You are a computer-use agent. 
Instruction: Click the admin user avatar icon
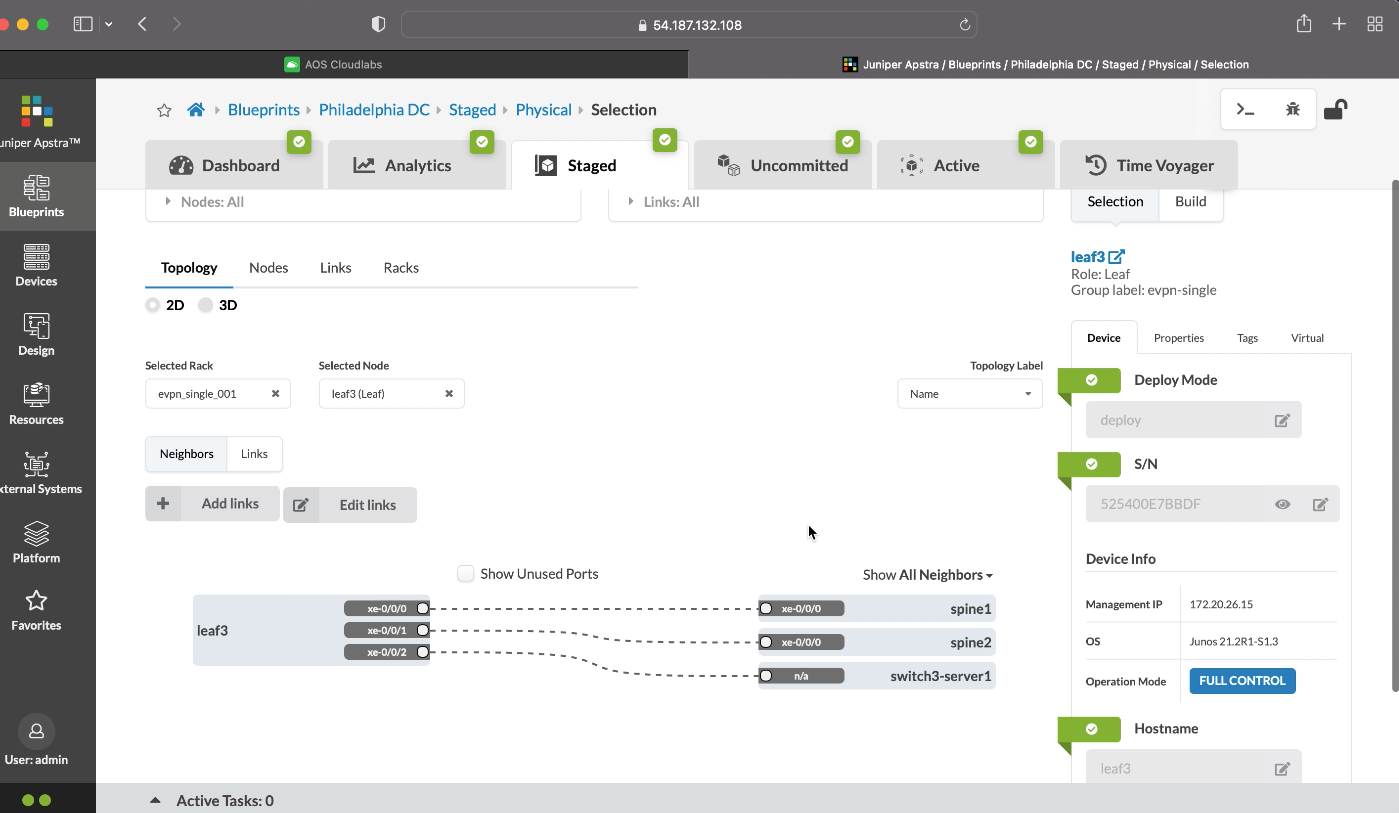coord(37,731)
